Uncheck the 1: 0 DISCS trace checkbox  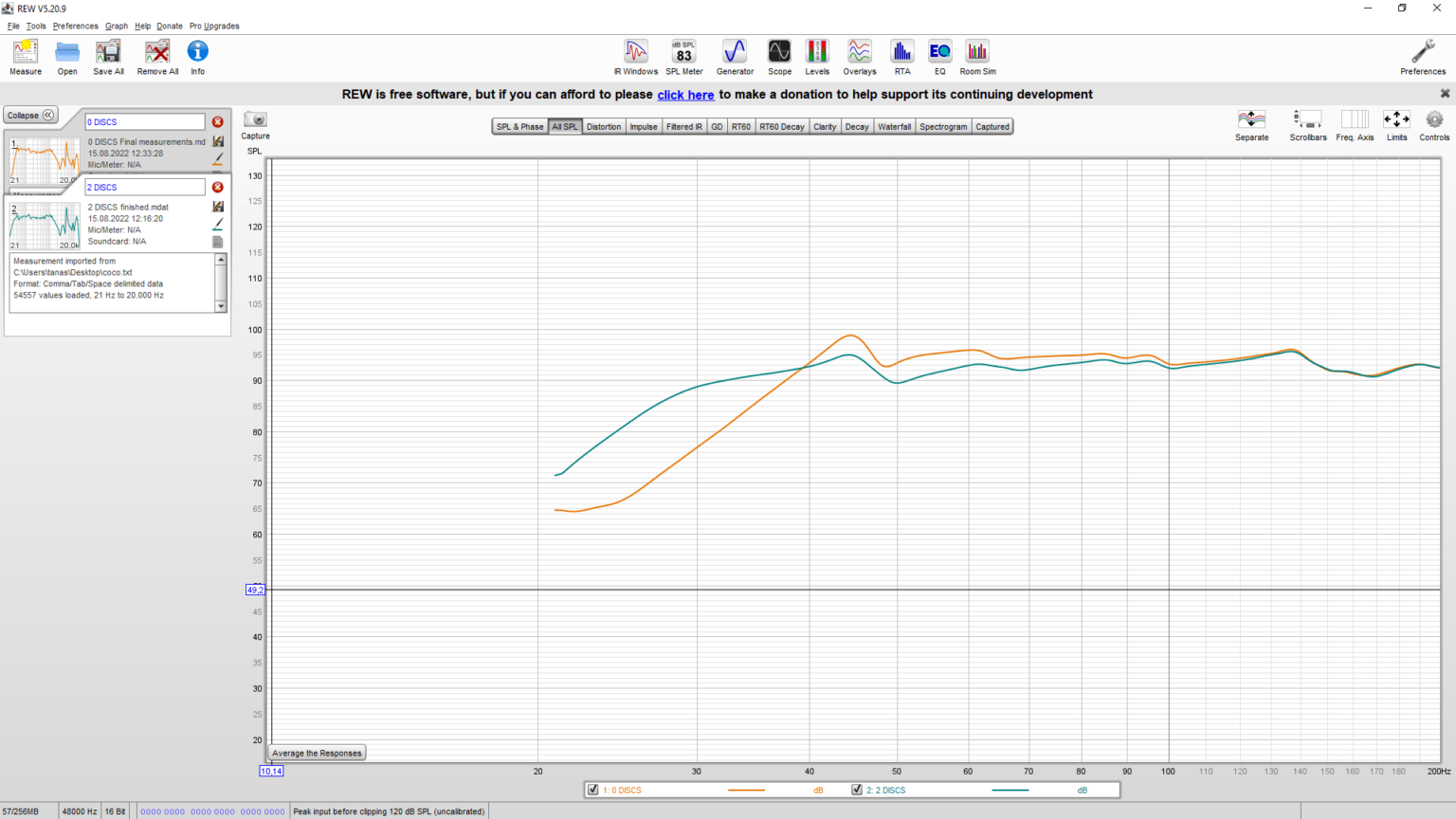pyautogui.click(x=592, y=790)
